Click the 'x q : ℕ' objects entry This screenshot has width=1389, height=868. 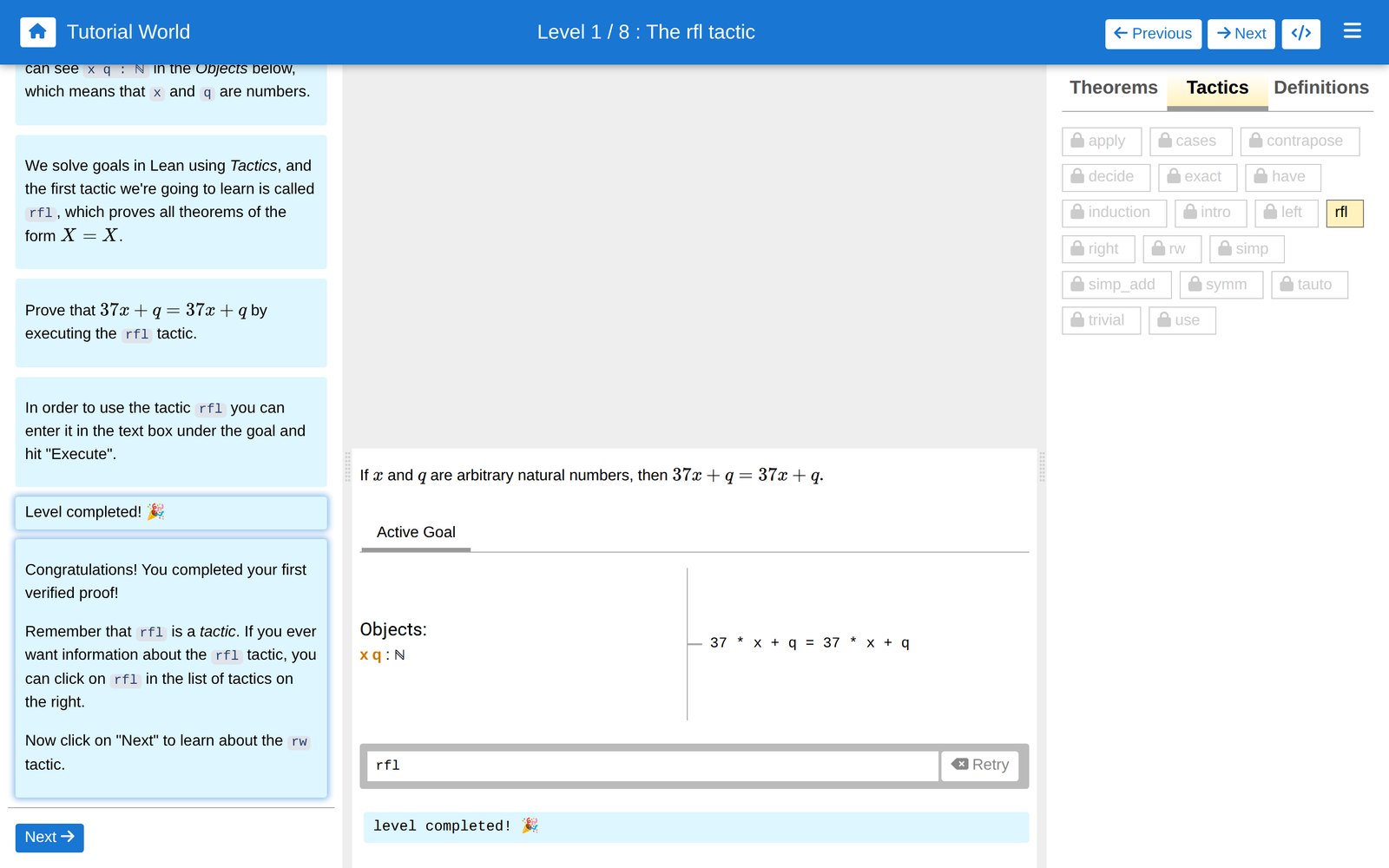coord(382,655)
